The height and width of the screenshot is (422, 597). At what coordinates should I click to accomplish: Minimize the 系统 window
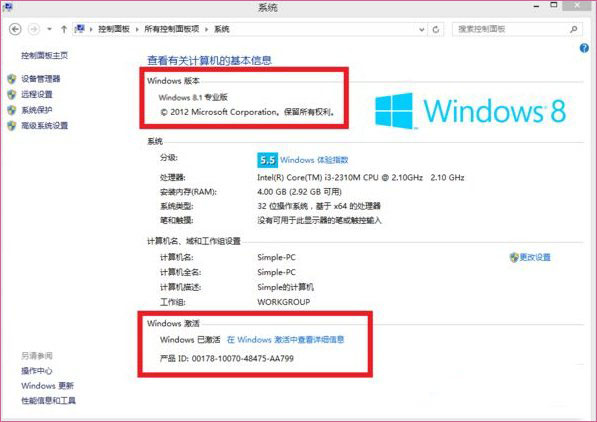(x=536, y=6)
